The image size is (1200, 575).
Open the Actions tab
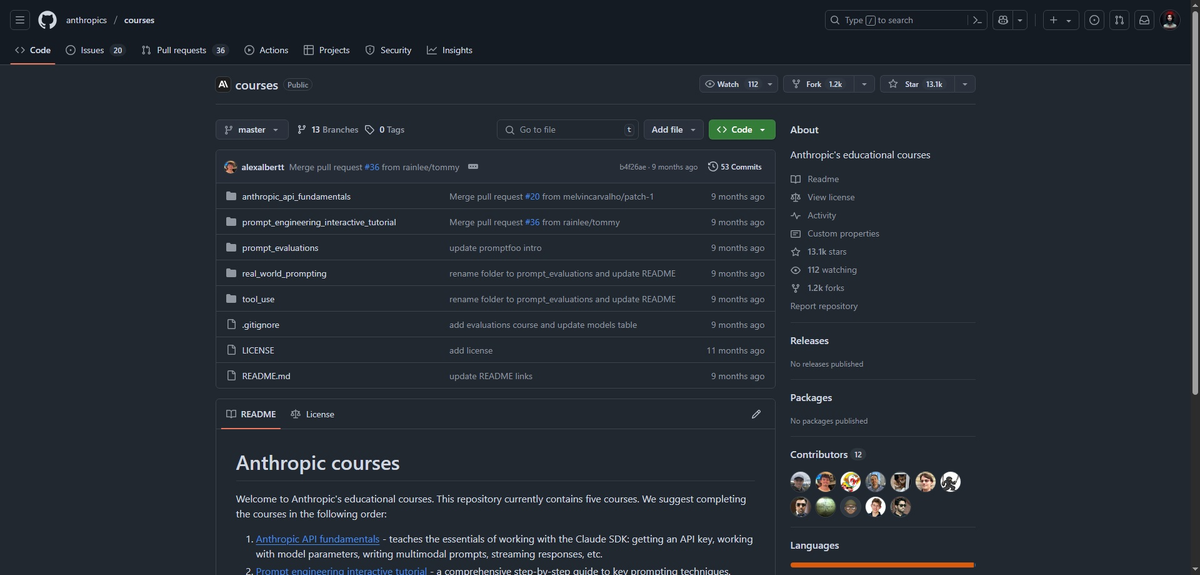[266, 50]
